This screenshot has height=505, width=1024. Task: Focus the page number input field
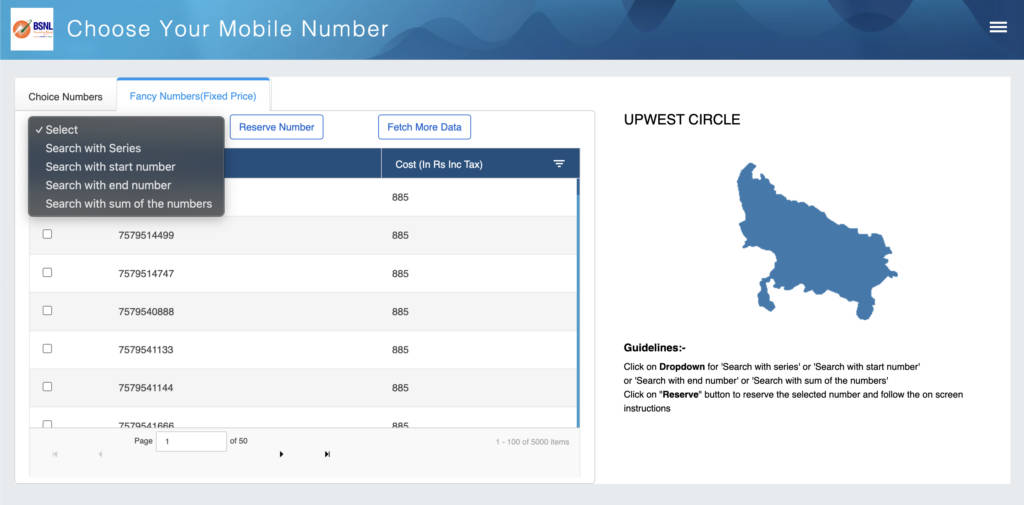[191, 442]
